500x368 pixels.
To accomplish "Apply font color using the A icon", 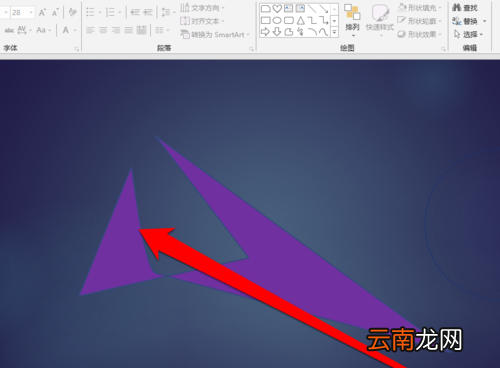I will 66,30.
